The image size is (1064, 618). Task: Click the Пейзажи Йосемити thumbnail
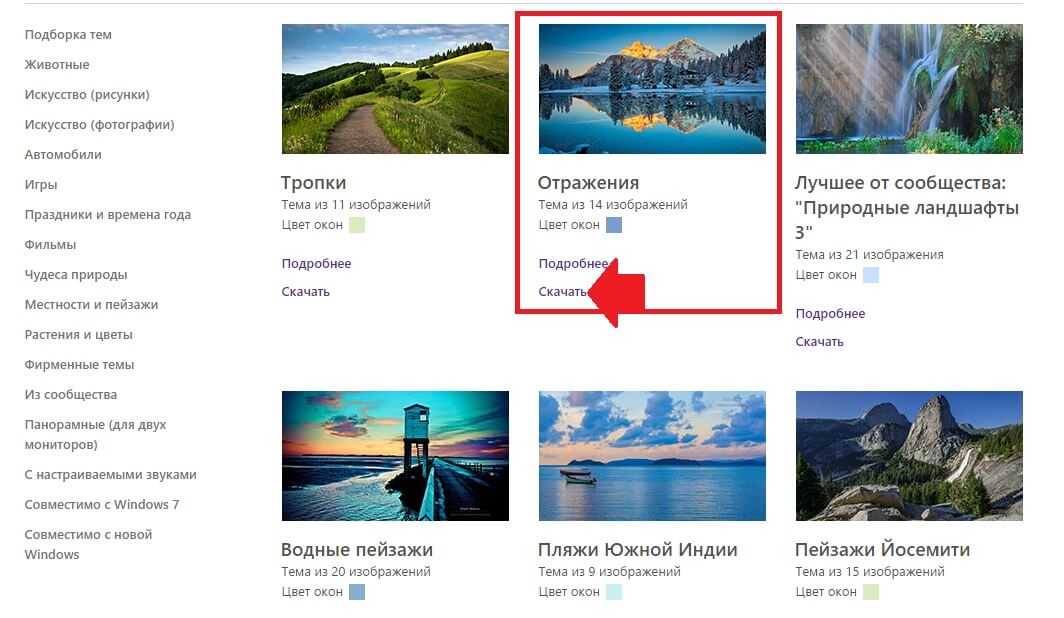pyautogui.click(x=909, y=455)
